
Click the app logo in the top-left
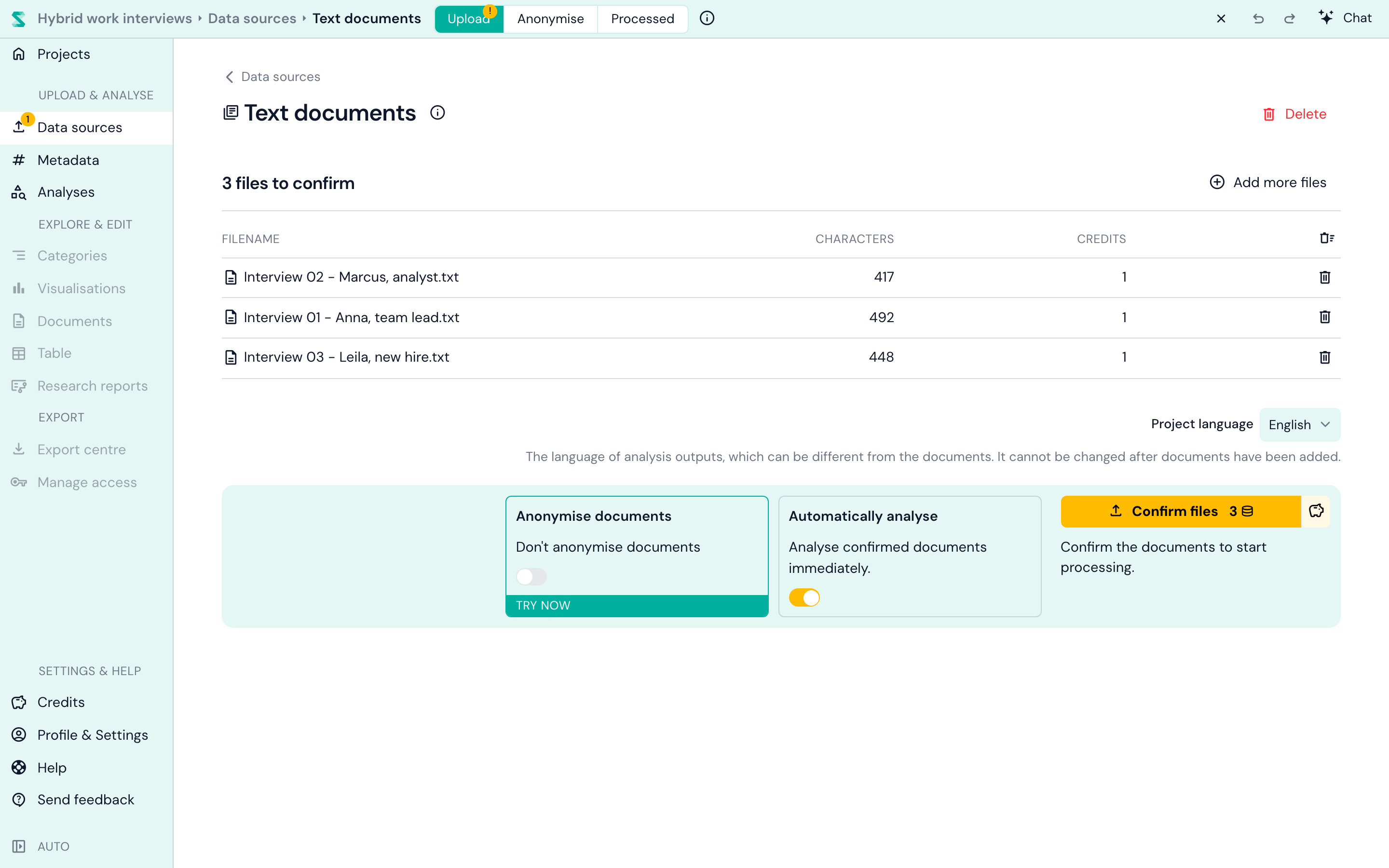[18, 18]
